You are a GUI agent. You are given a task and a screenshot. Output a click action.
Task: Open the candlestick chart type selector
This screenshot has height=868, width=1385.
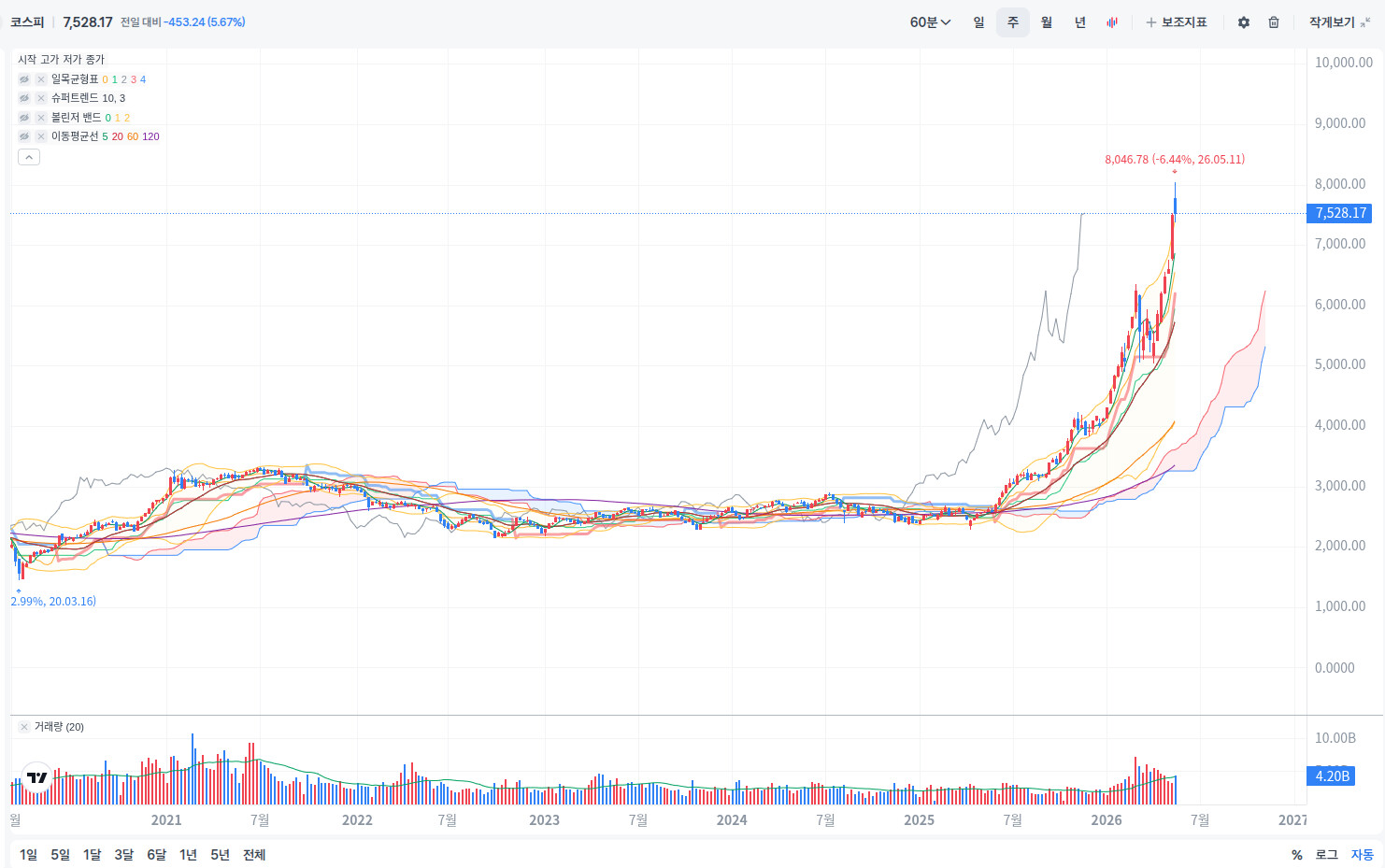point(1112,22)
